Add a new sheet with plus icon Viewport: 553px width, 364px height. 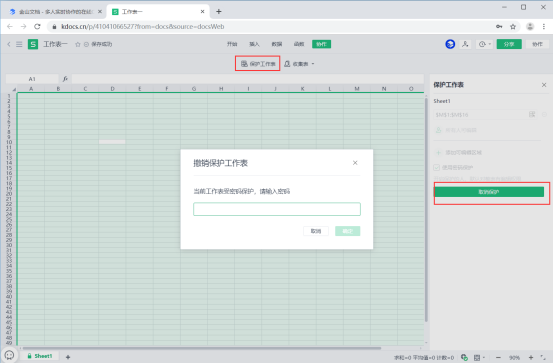pyautogui.click(x=68, y=357)
